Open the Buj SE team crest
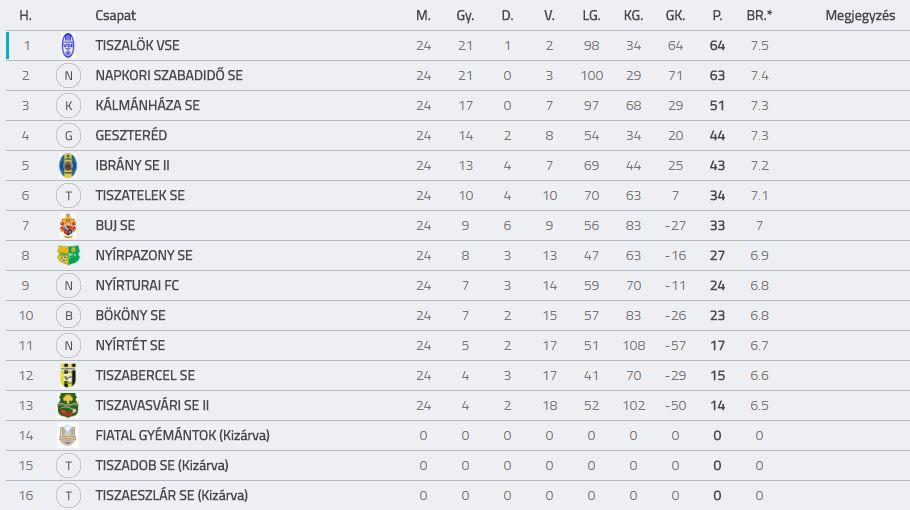 coord(68,226)
